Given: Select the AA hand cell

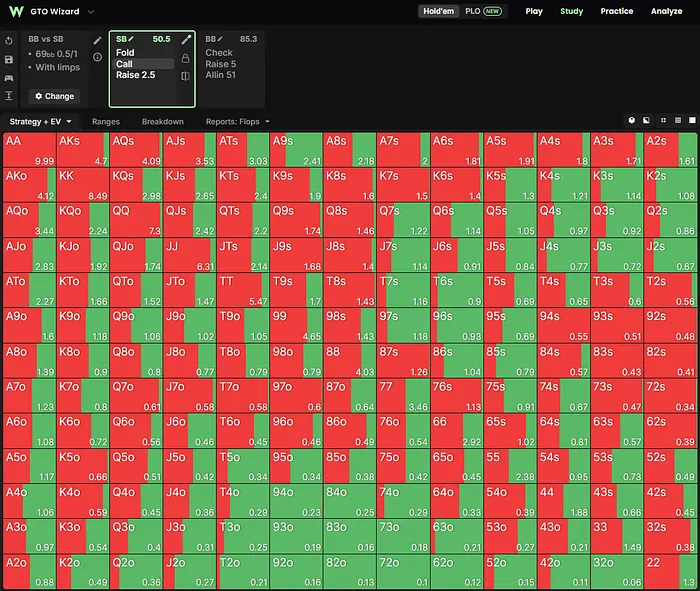Looking at the screenshot, I should tap(29, 150).
